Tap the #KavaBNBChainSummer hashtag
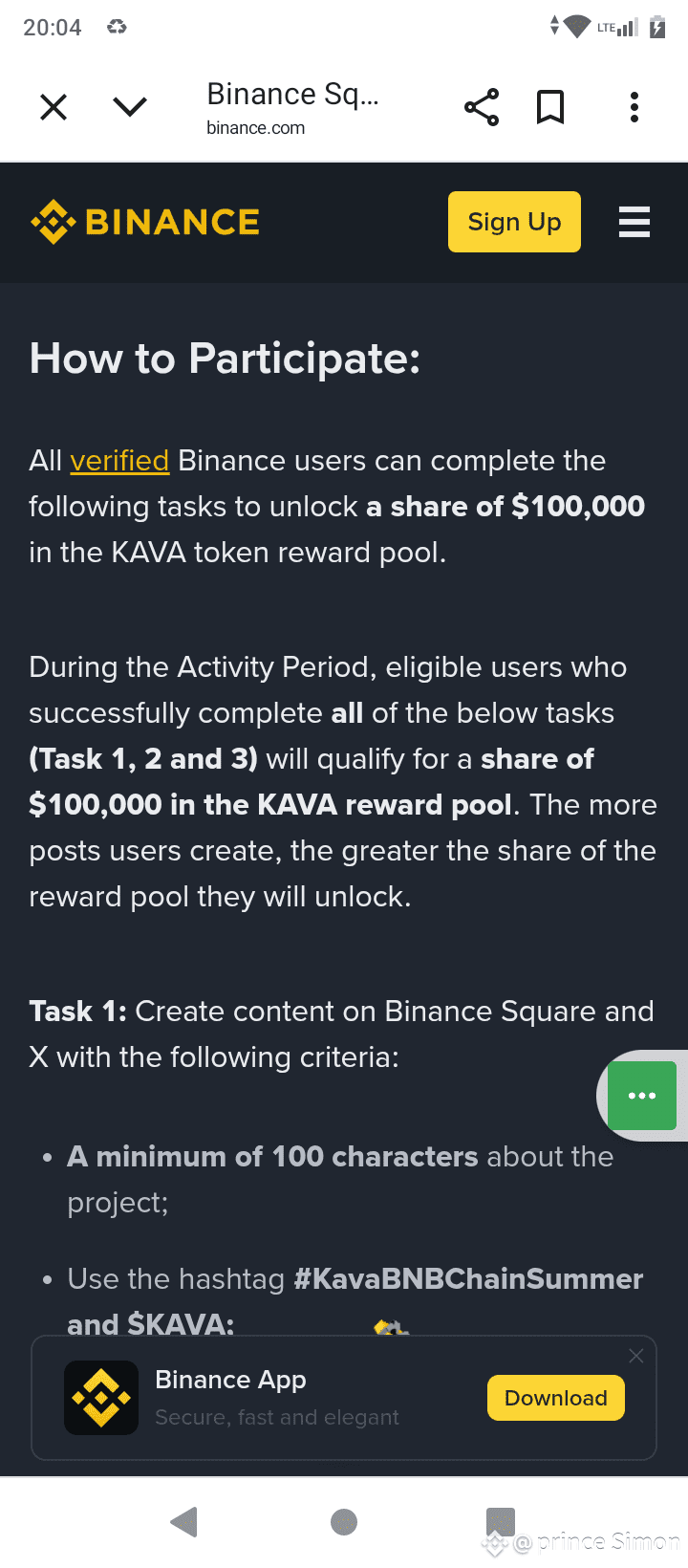 (x=468, y=1279)
